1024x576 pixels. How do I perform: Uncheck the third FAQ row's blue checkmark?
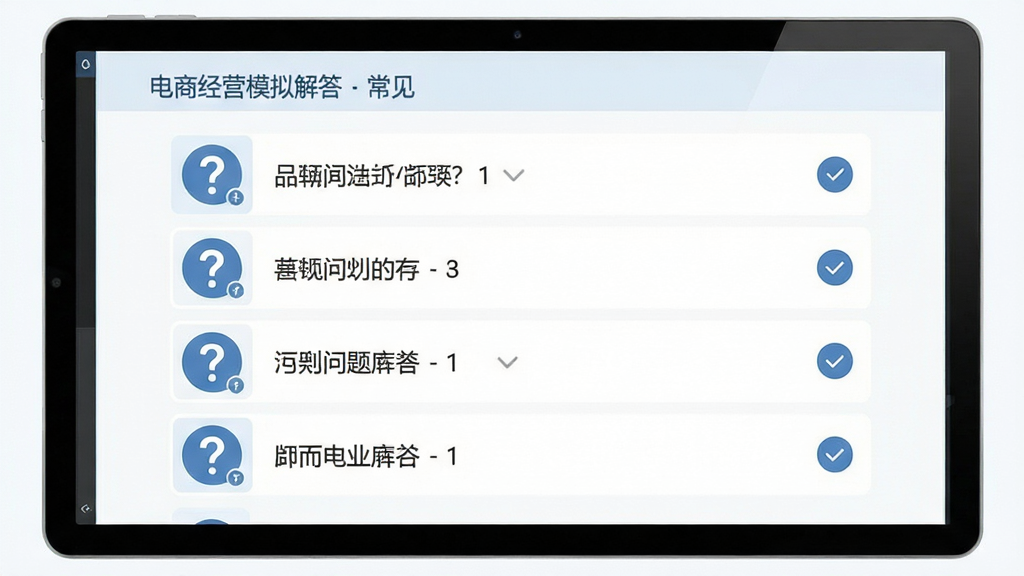[x=835, y=361]
